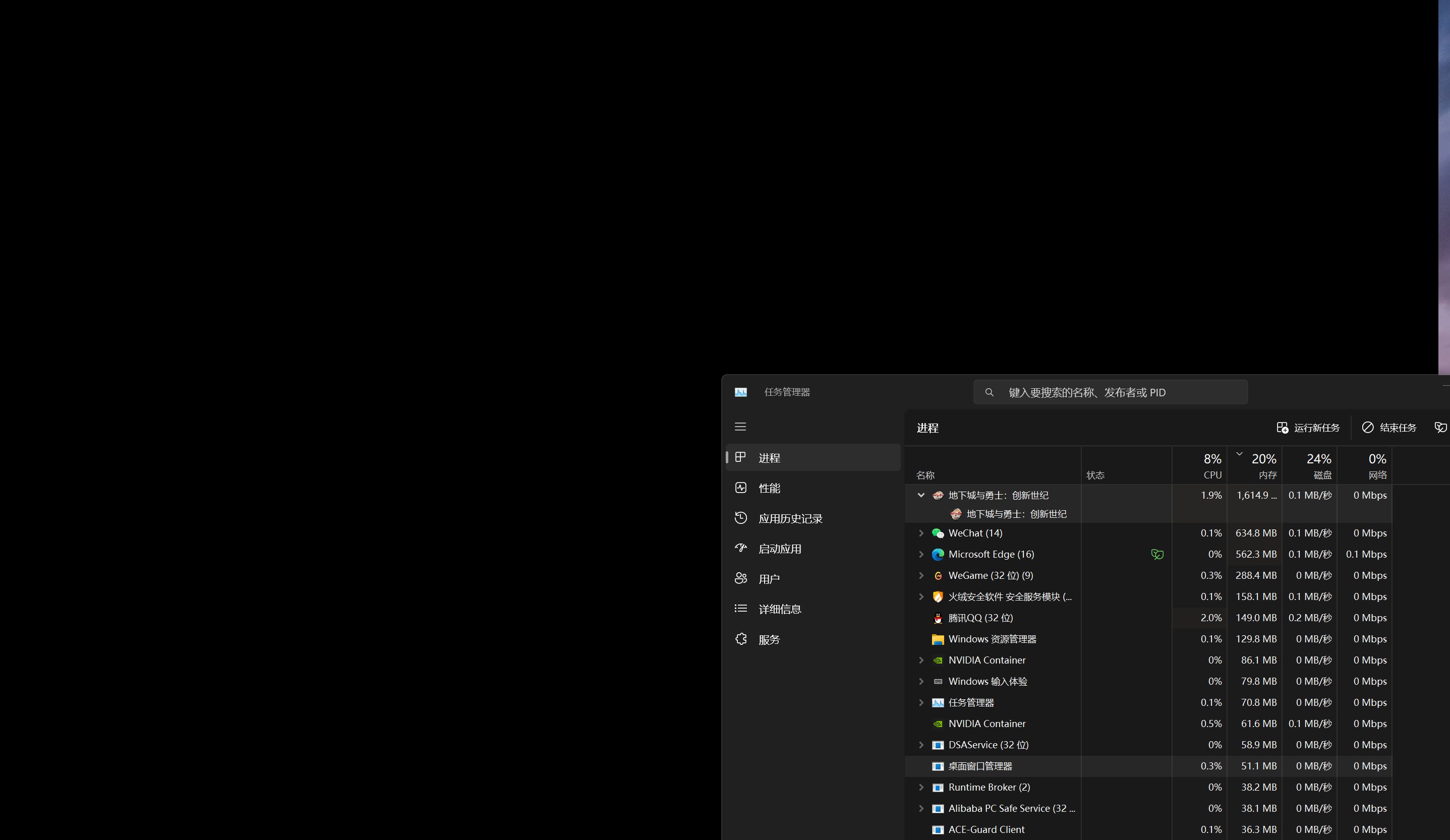Expand the Runtime Broker (2) group
Image resolution: width=1450 pixels, height=840 pixels.
[x=920, y=788]
